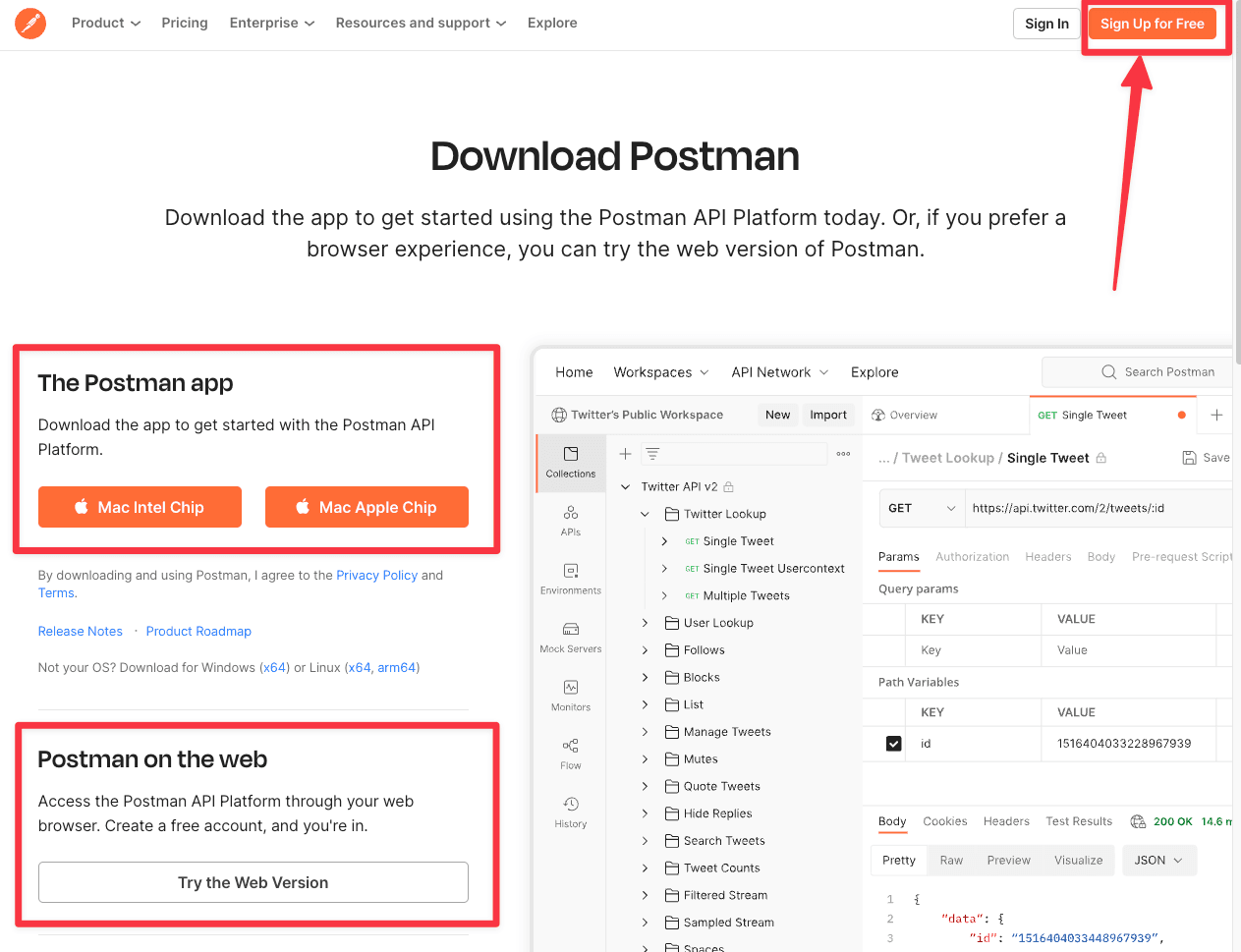The height and width of the screenshot is (952, 1241).
Task: Open the Workspaces dropdown
Action: point(661,372)
